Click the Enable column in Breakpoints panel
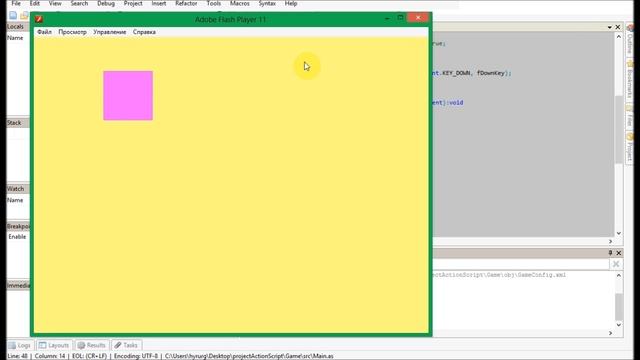The height and width of the screenshot is (360, 640). (18, 237)
